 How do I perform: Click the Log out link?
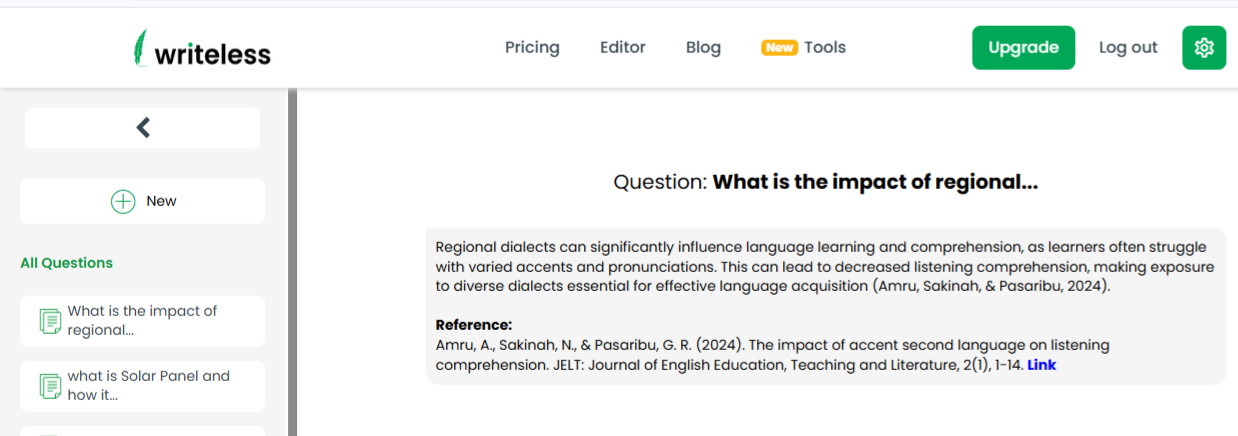click(1128, 47)
